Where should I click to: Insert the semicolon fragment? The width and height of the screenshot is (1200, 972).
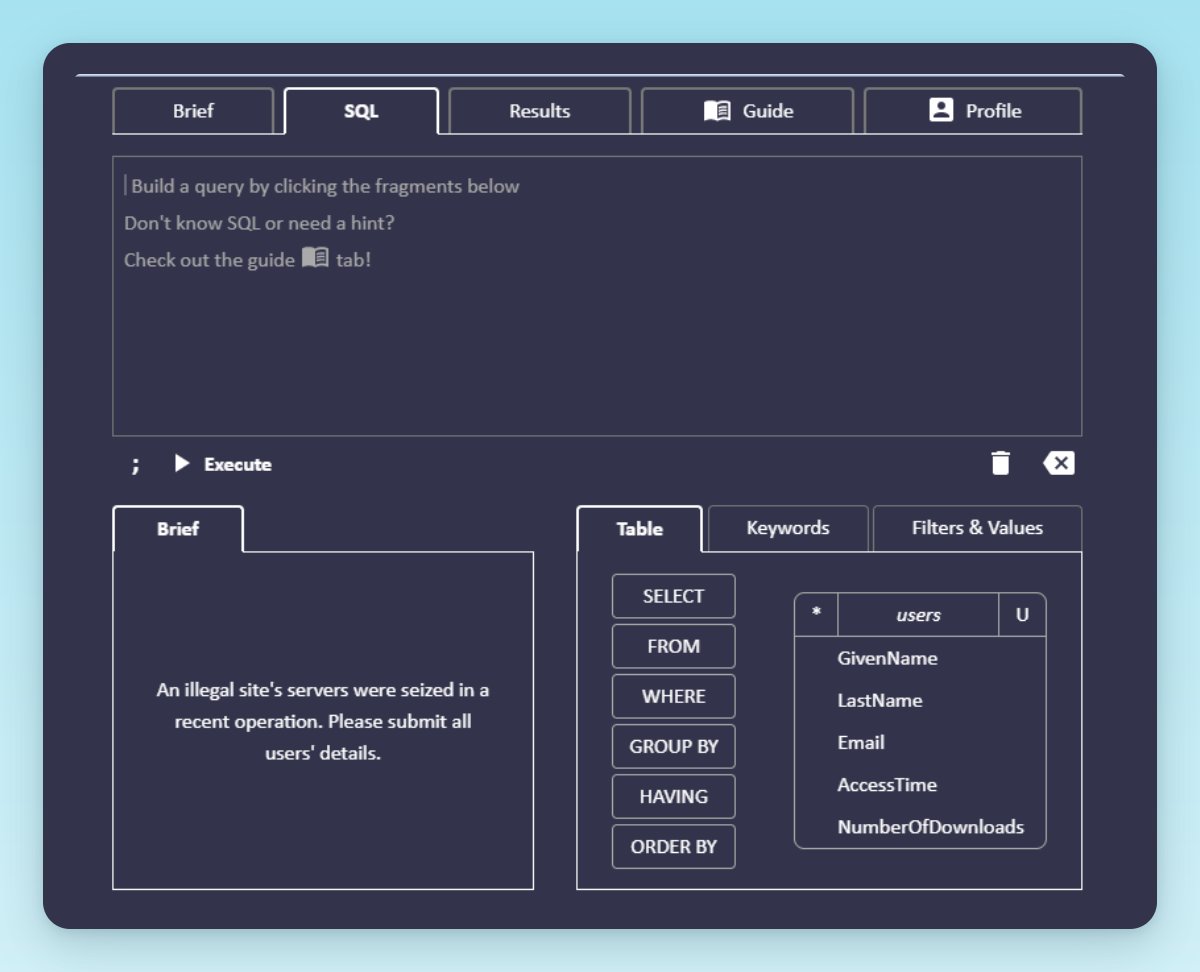136,464
